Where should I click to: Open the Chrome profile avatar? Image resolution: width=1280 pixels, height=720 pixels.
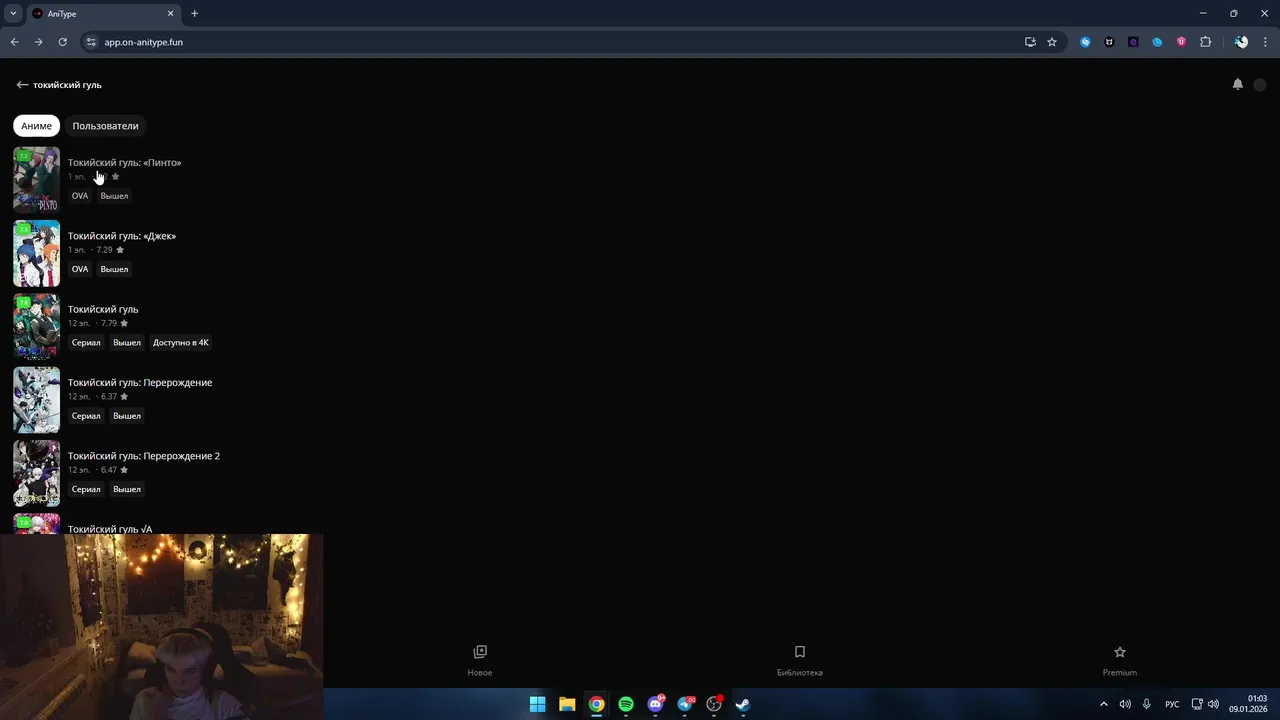click(1241, 42)
